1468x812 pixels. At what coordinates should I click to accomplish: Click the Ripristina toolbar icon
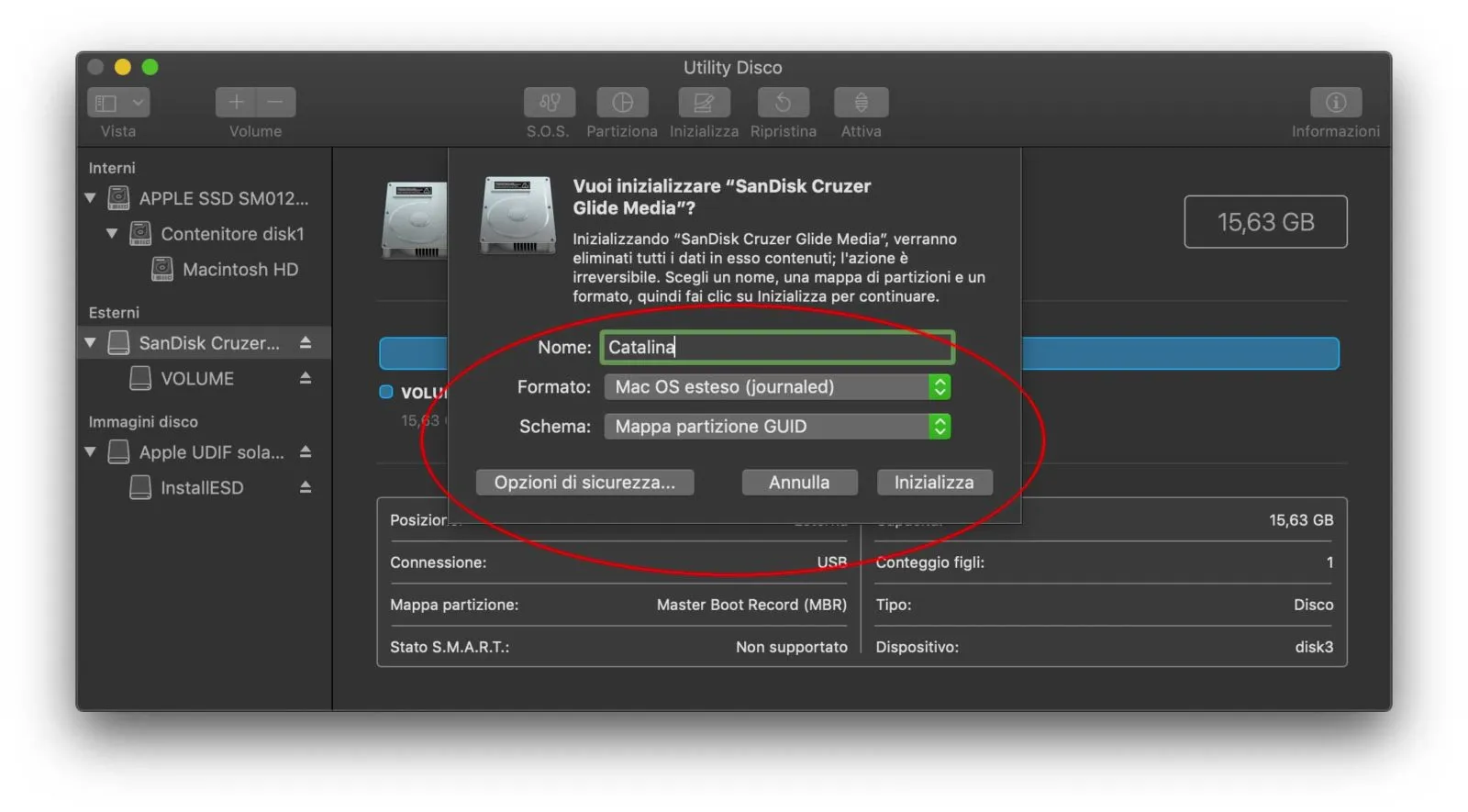[x=783, y=102]
